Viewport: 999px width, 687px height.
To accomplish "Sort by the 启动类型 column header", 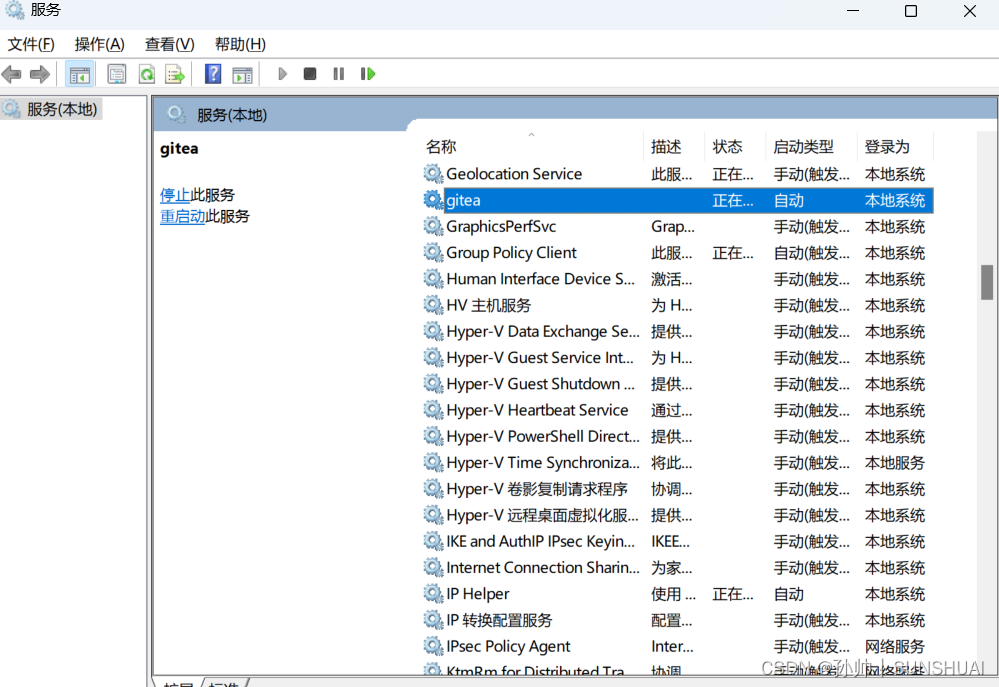I will coord(812,146).
